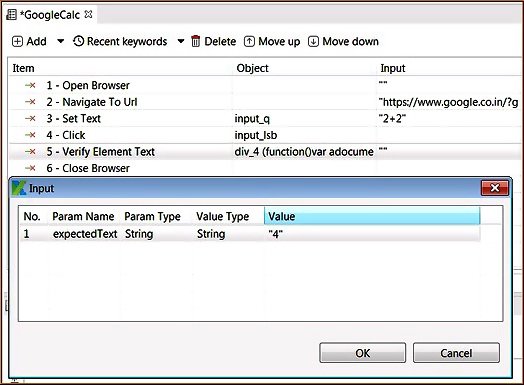
Task: Click the Input column header in steps table
Action: coord(449,68)
